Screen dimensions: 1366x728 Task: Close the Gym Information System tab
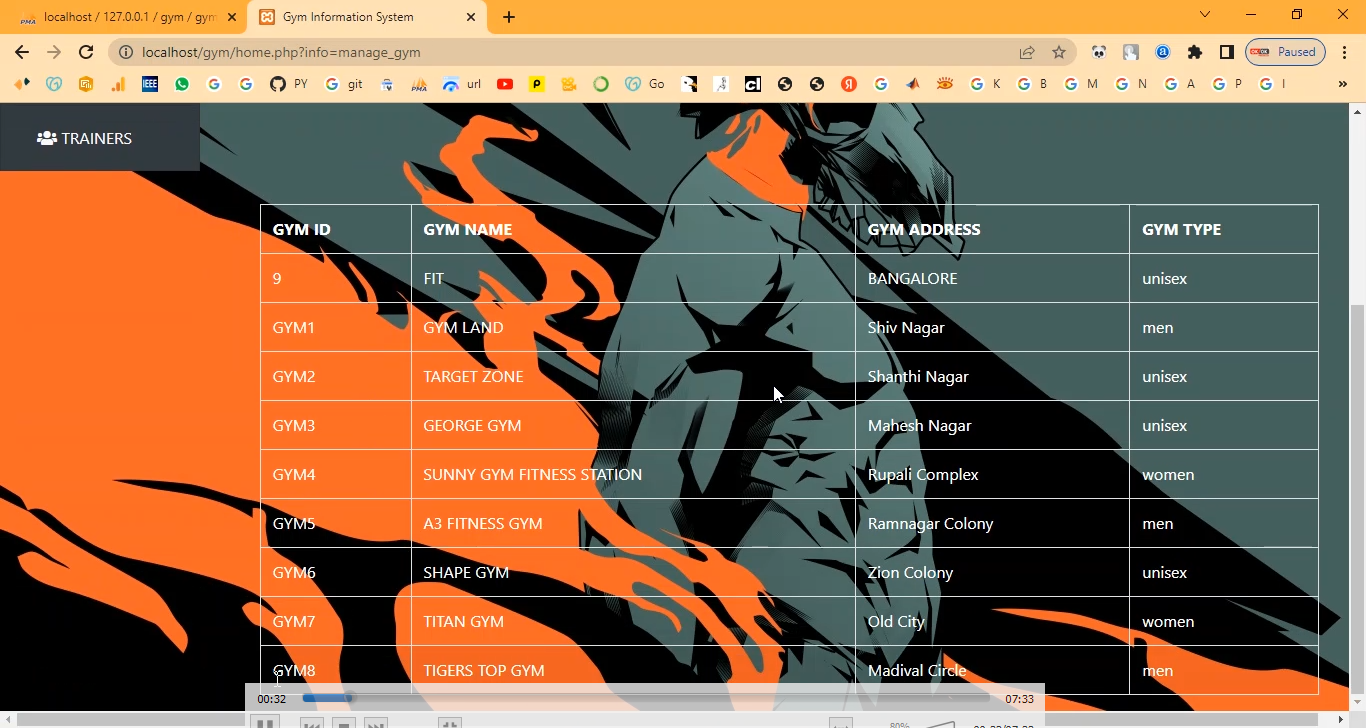pyautogui.click(x=471, y=17)
